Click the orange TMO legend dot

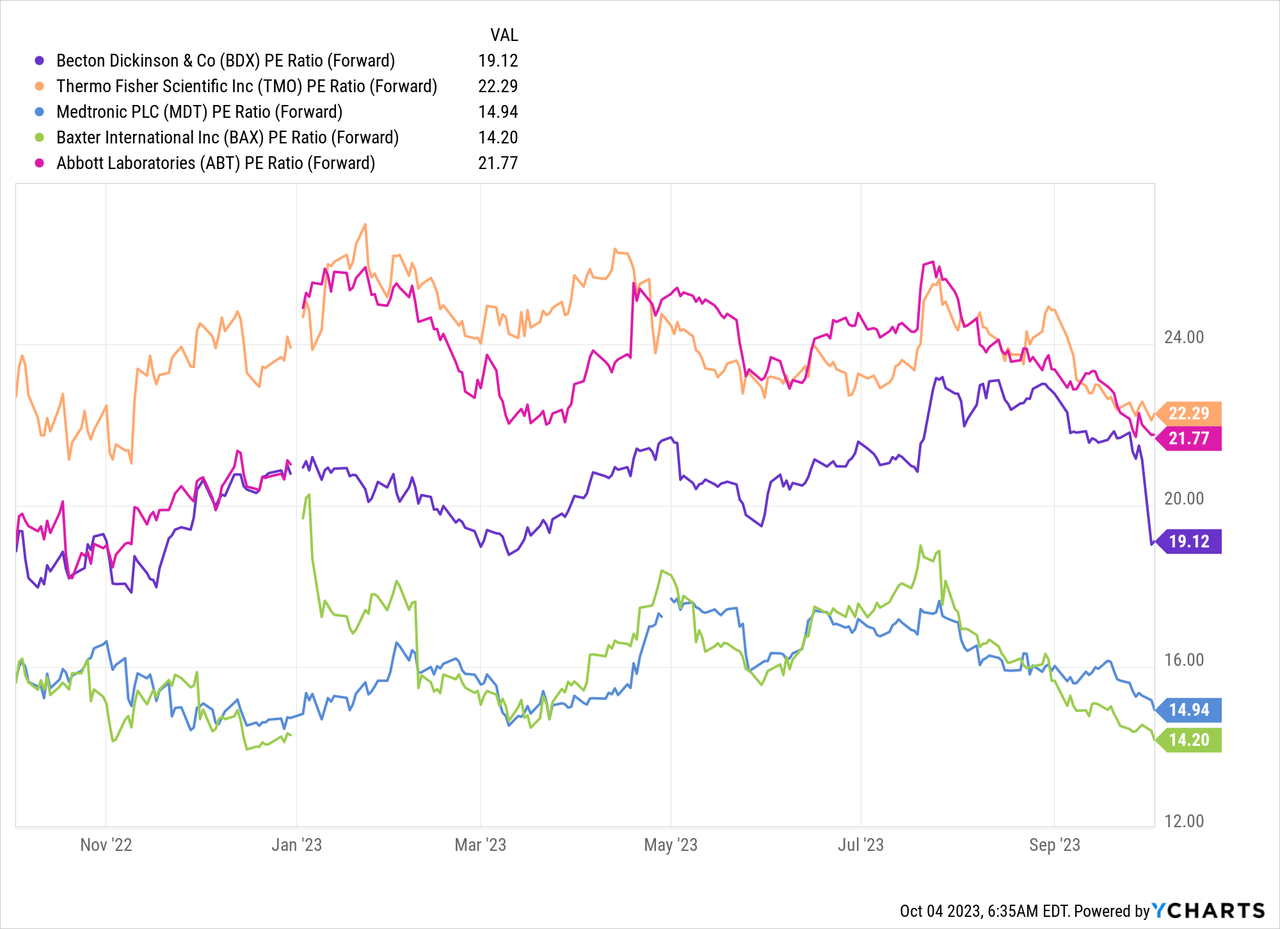click(39, 86)
